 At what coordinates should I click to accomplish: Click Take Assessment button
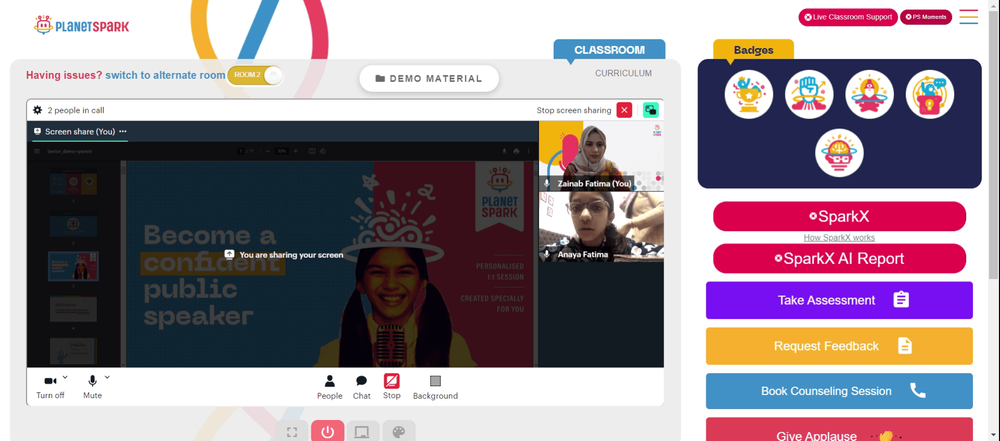[x=839, y=300]
